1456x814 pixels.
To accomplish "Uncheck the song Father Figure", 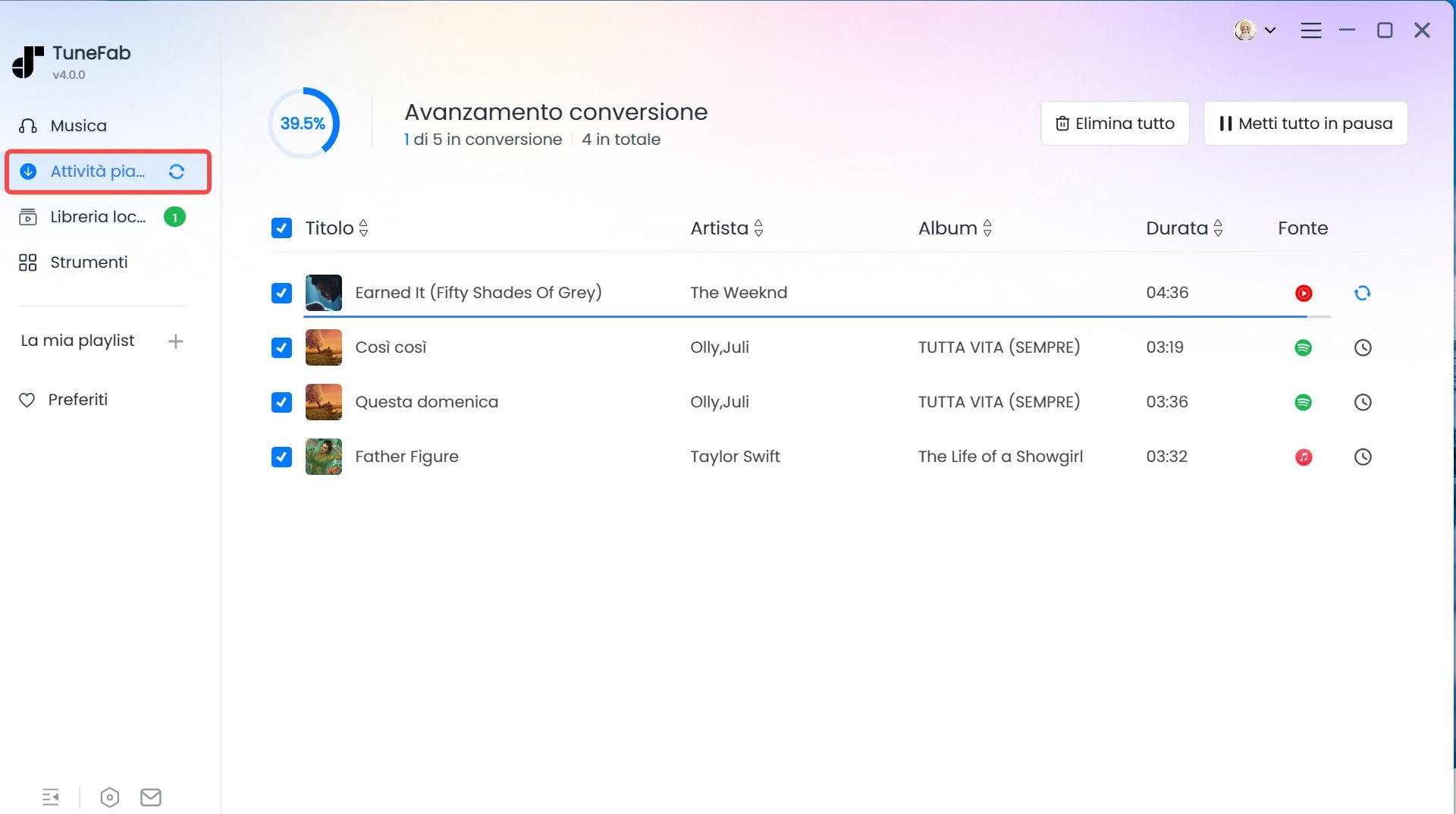I will [x=281, y=457].
